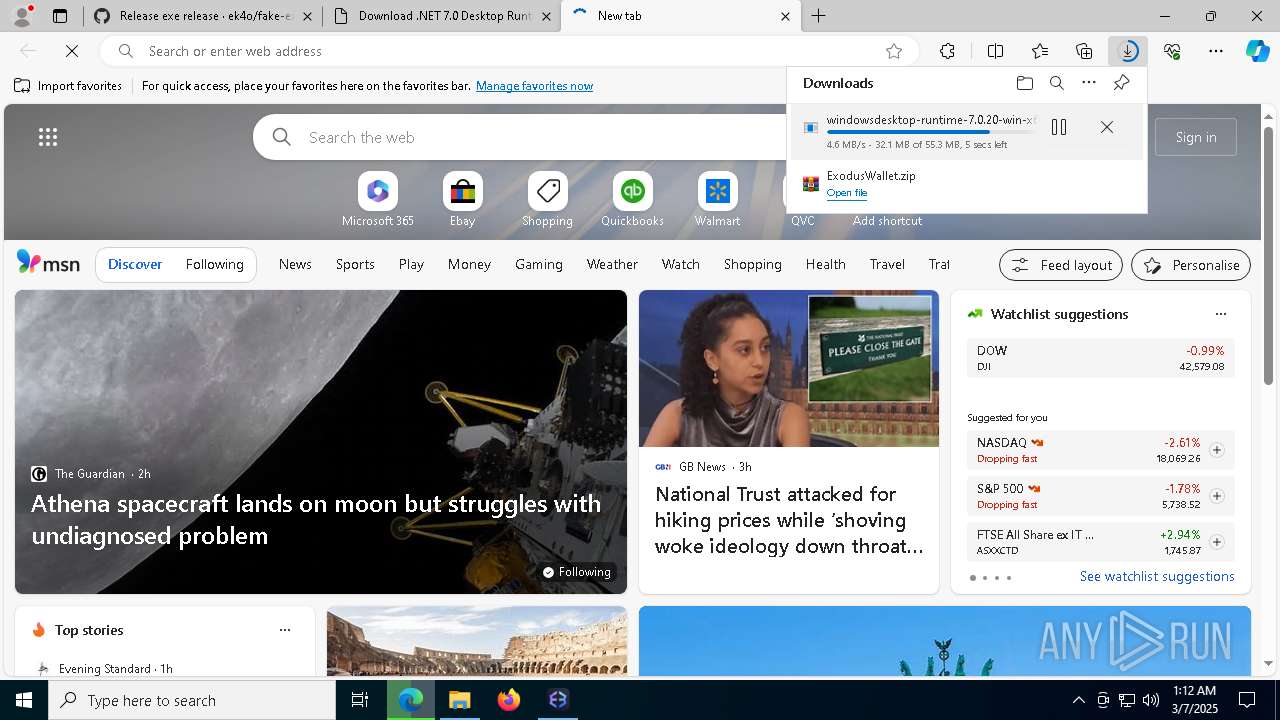Open the News category
This screenshot has height=720, width=1280.
click(295, 264)
